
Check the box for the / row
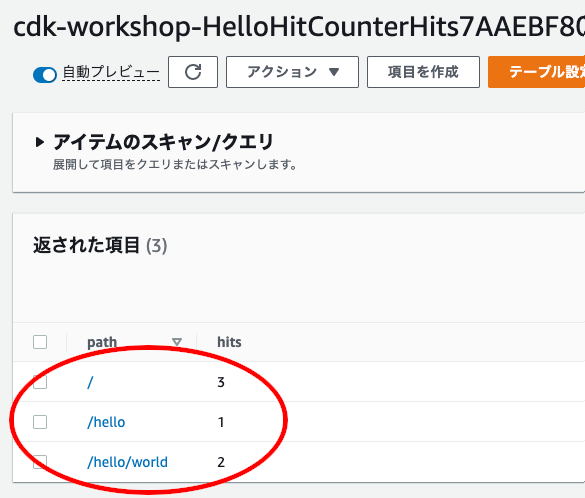(x=40, y=382)
